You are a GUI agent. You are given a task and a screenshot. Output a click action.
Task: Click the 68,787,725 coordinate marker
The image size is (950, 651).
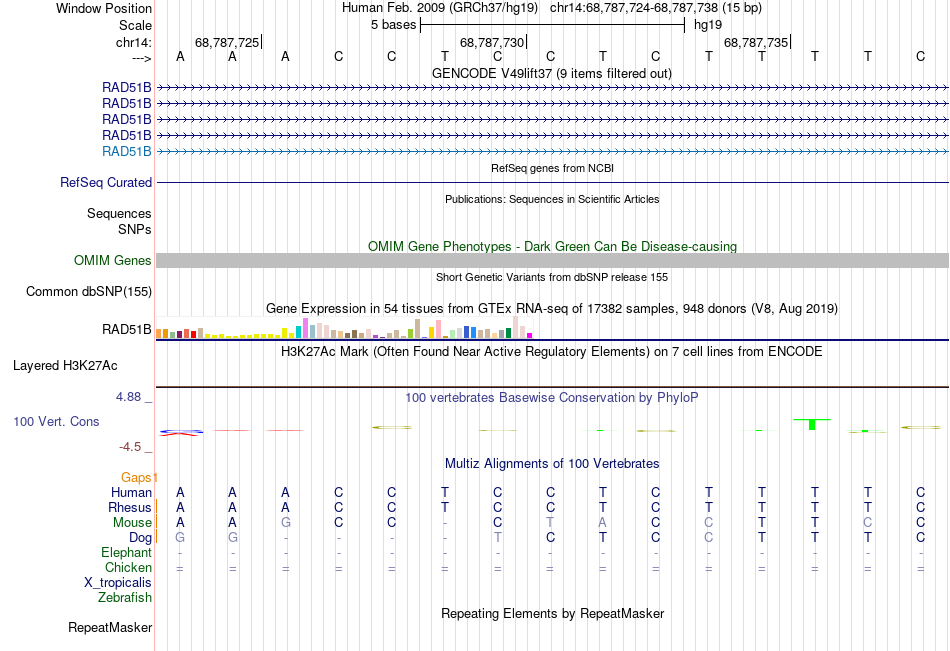point(227,42)
